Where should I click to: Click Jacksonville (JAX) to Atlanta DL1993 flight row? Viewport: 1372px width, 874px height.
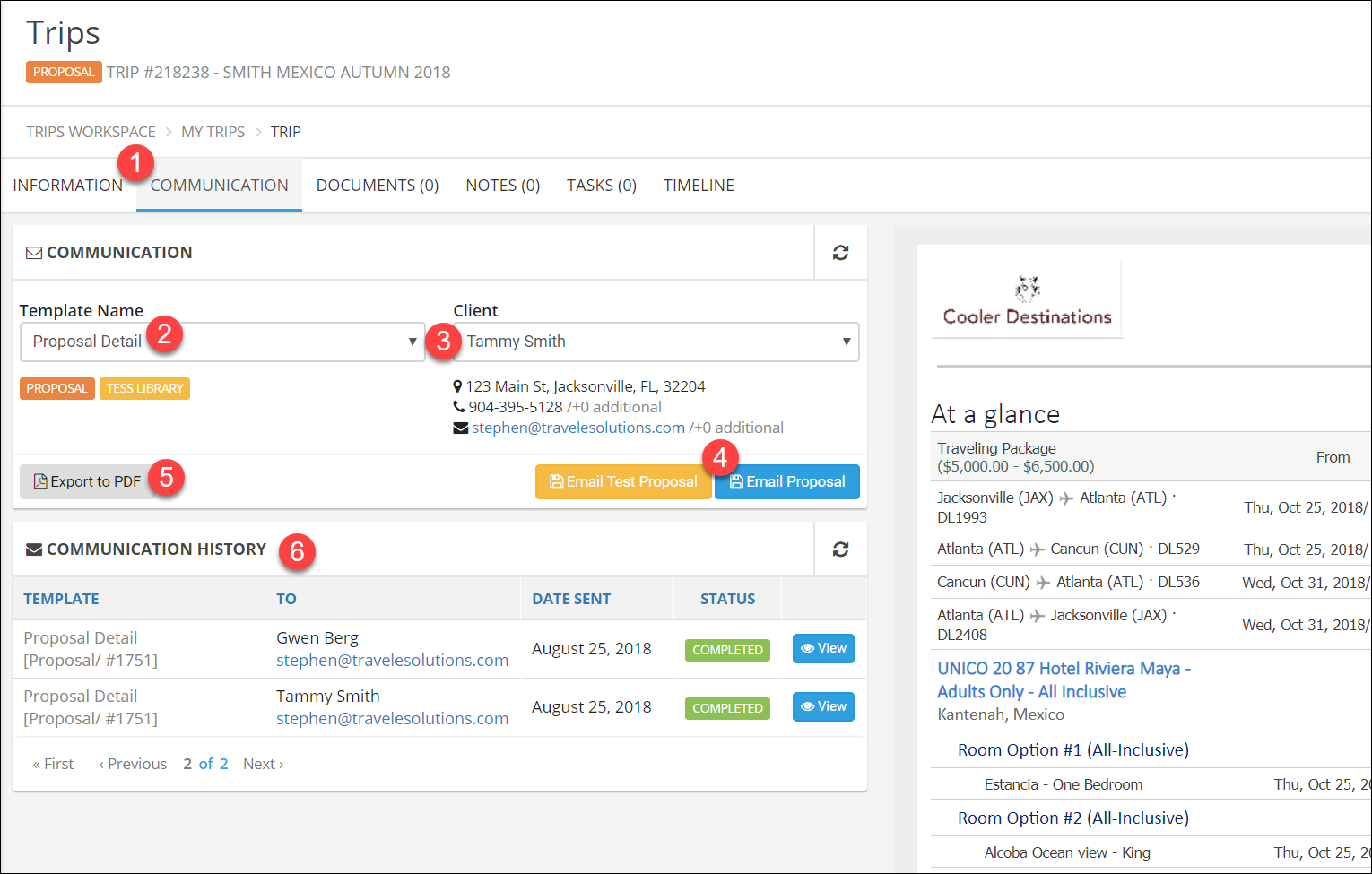(x=1151, y=507)
